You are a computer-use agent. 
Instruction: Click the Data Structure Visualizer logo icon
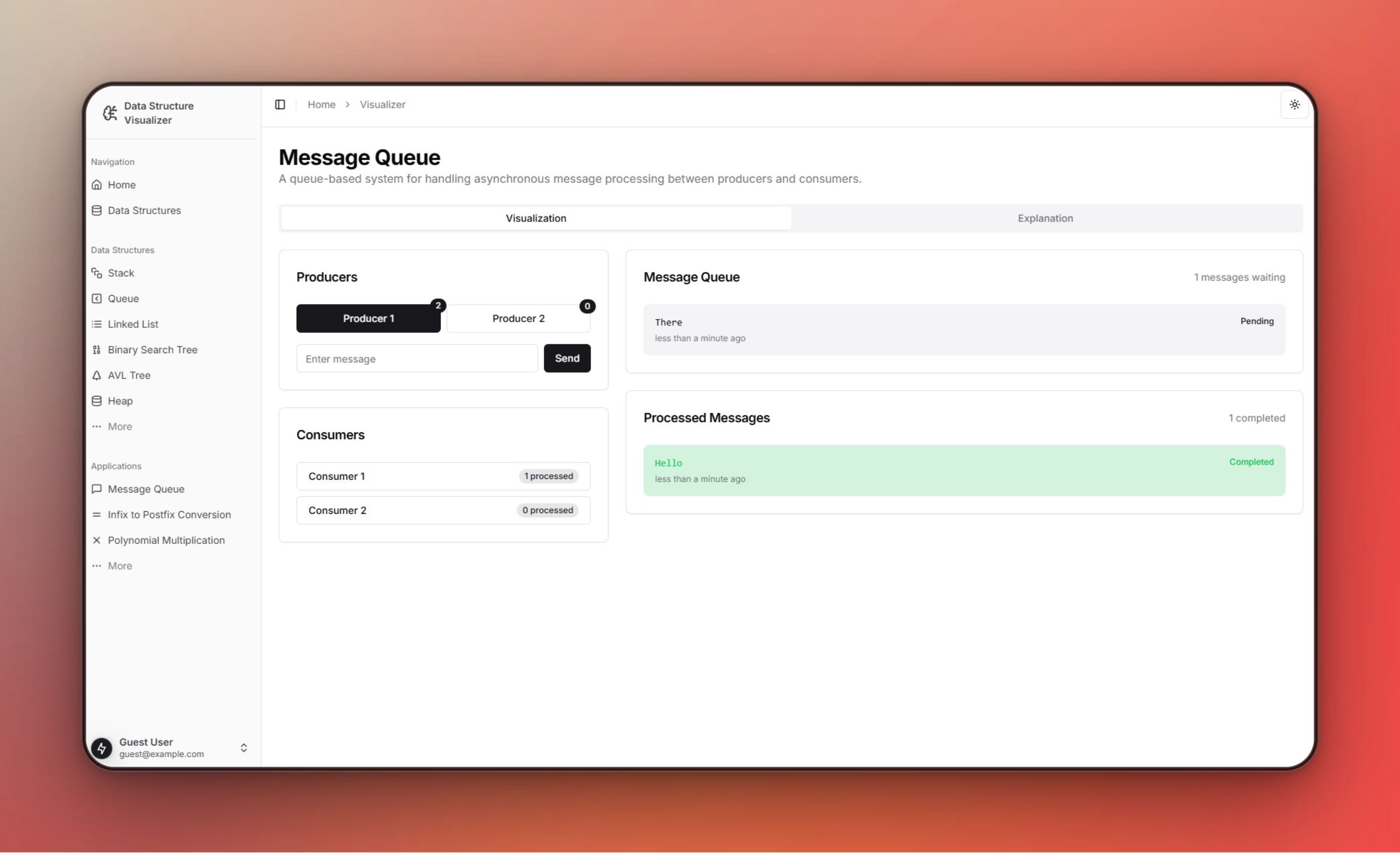point(110,112)
